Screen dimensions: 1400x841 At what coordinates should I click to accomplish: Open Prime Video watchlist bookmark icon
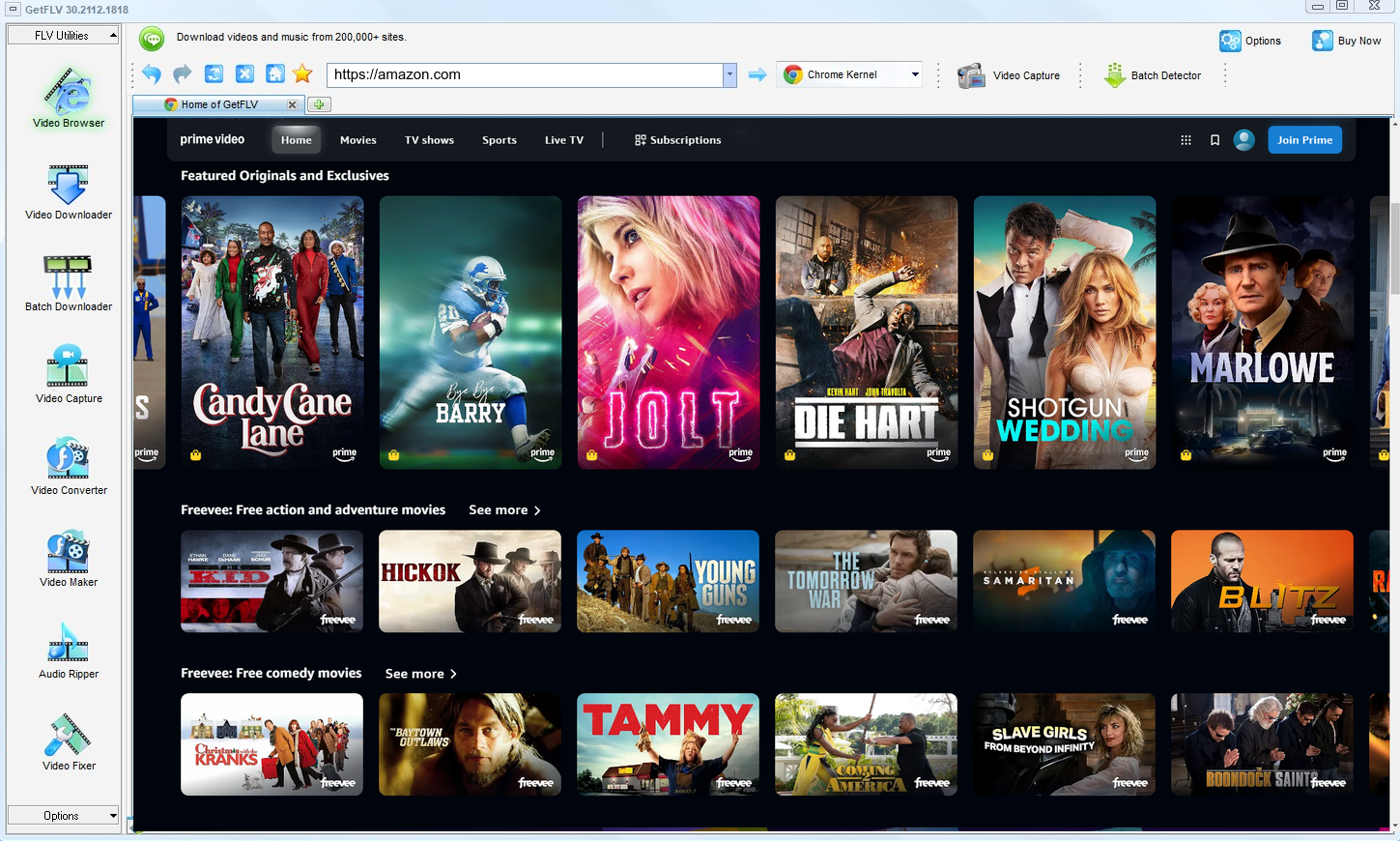click(x=1214, y=140)
